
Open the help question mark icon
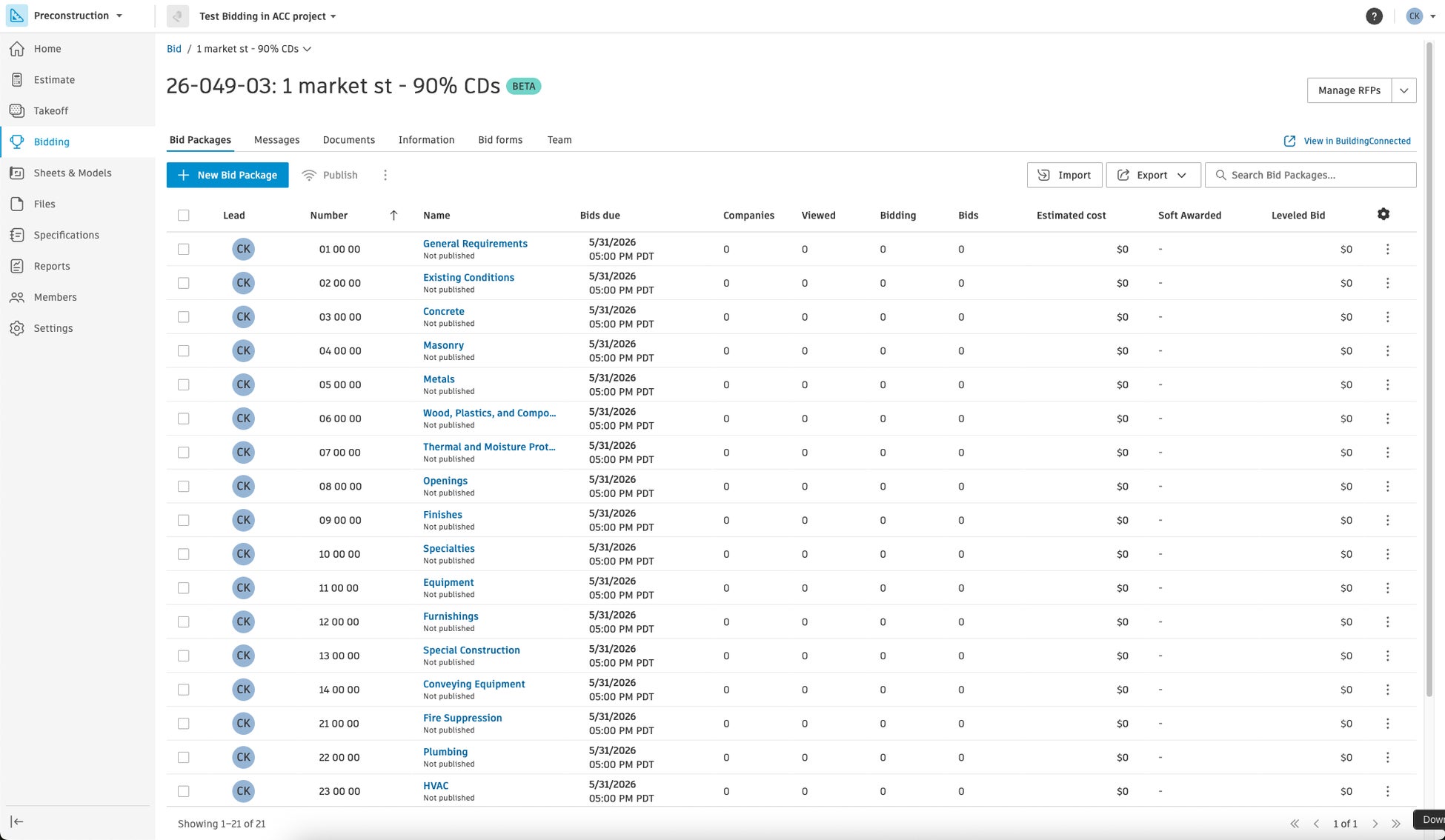(x=1374, y=16)
